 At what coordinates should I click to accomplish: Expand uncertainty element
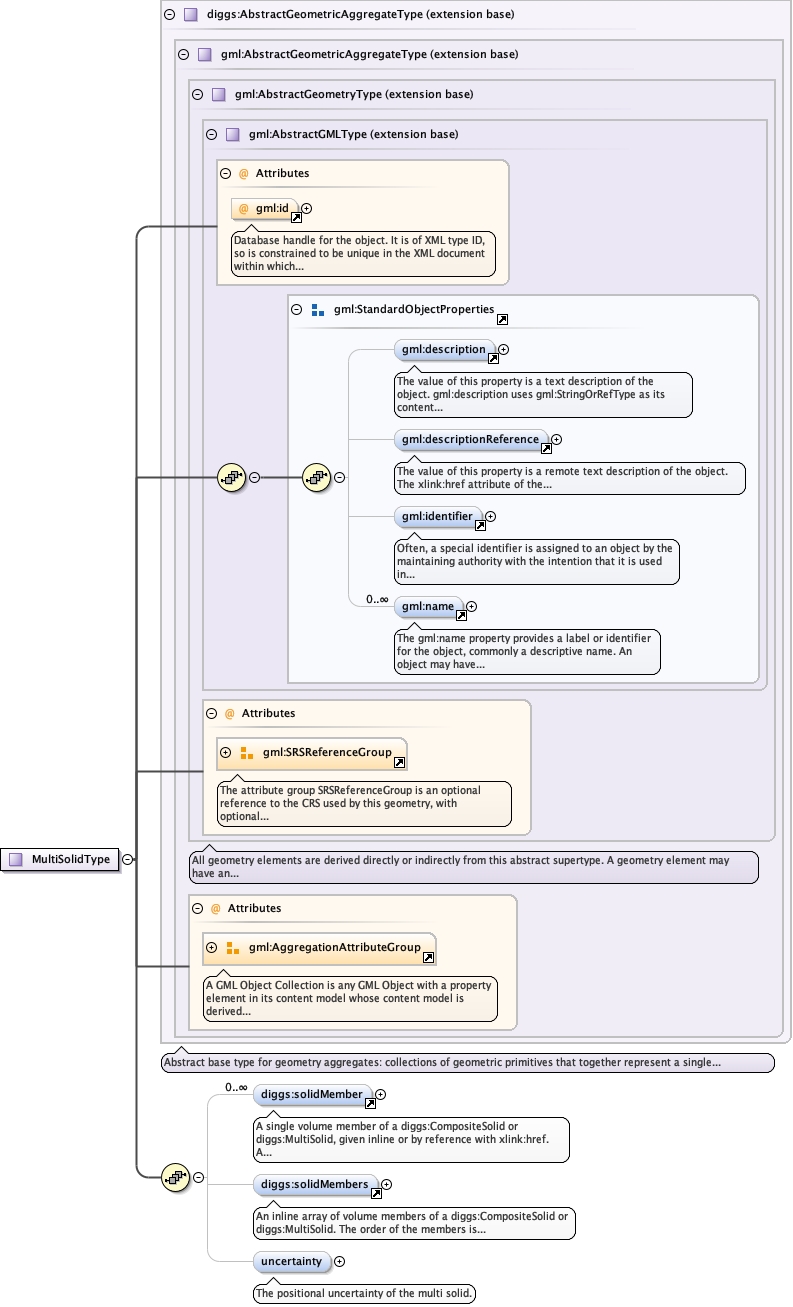(339, 1262)
